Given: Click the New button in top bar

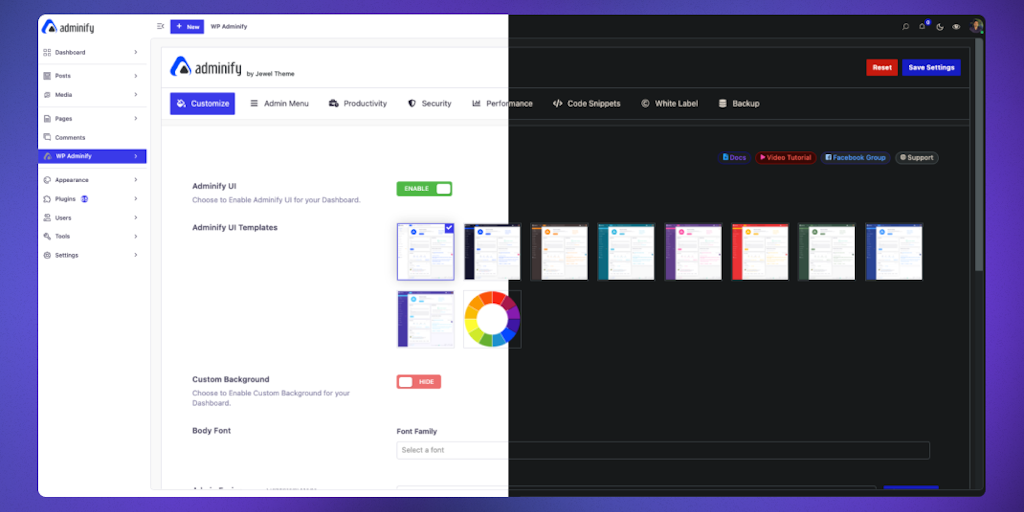Looking at the screenshot, I should 187,27.
